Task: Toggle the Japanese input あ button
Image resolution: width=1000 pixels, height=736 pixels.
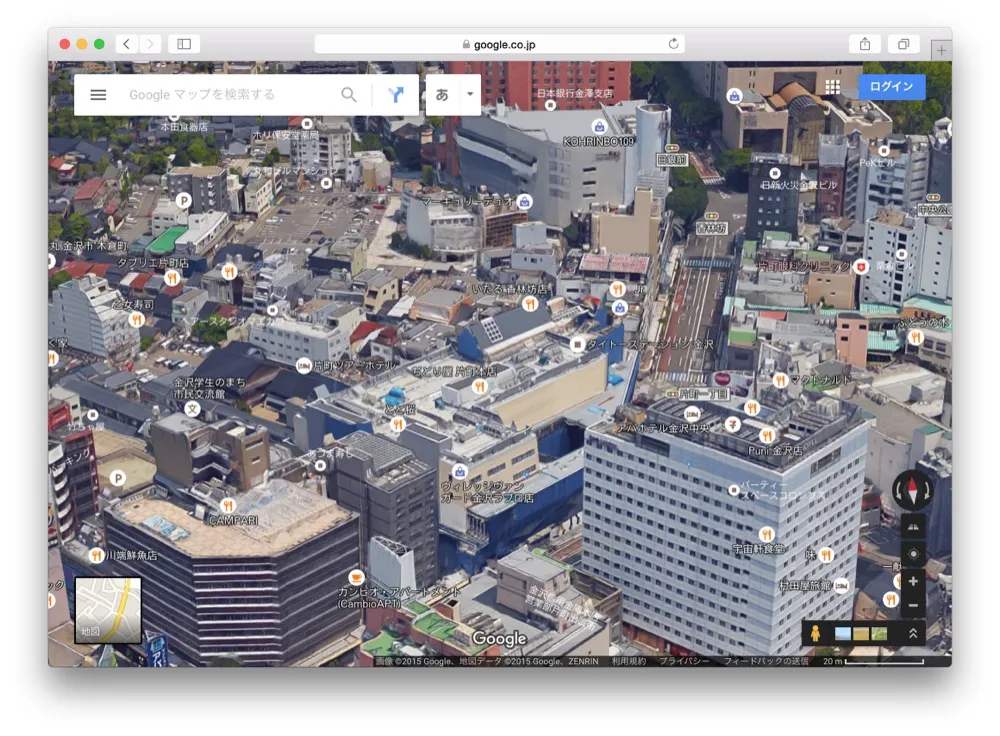Action: (x=440, y=94)
